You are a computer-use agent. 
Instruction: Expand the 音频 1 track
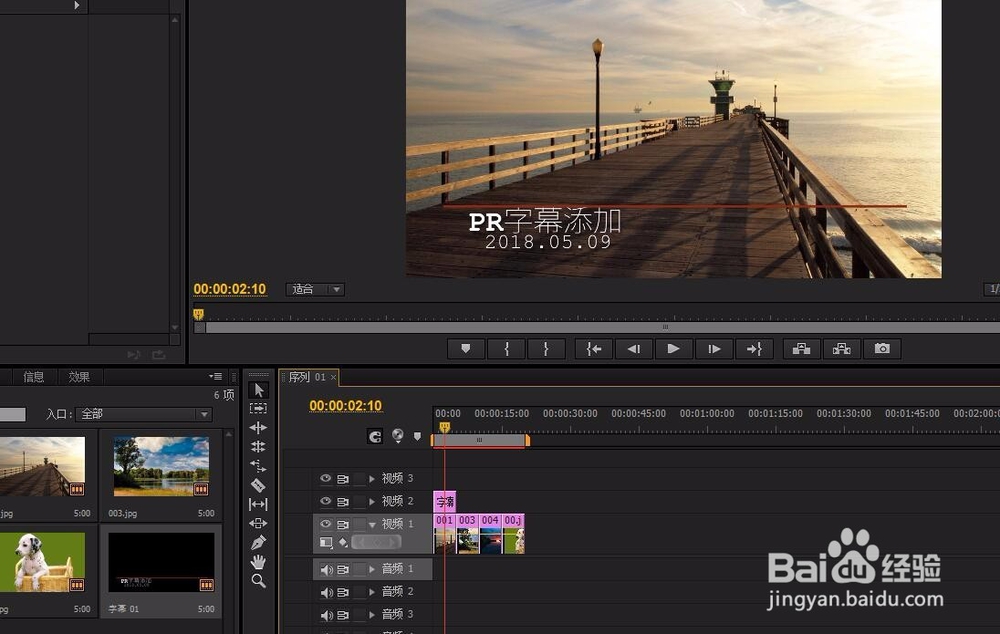(372, 569)
